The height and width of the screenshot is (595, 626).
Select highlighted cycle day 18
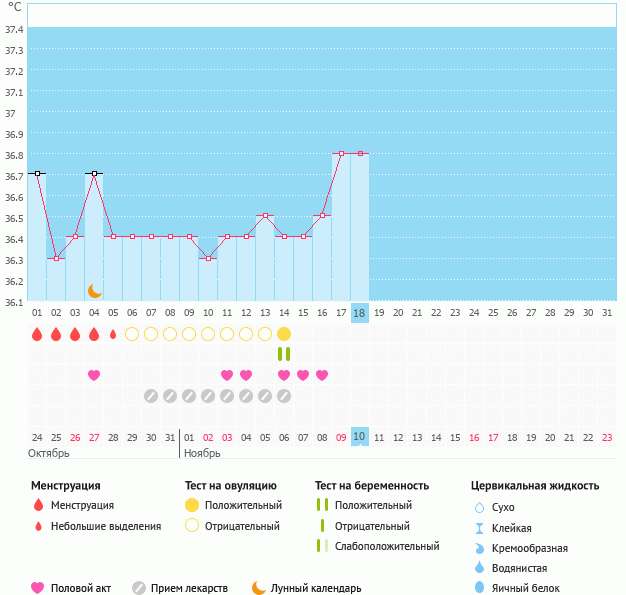coord(360,312)
